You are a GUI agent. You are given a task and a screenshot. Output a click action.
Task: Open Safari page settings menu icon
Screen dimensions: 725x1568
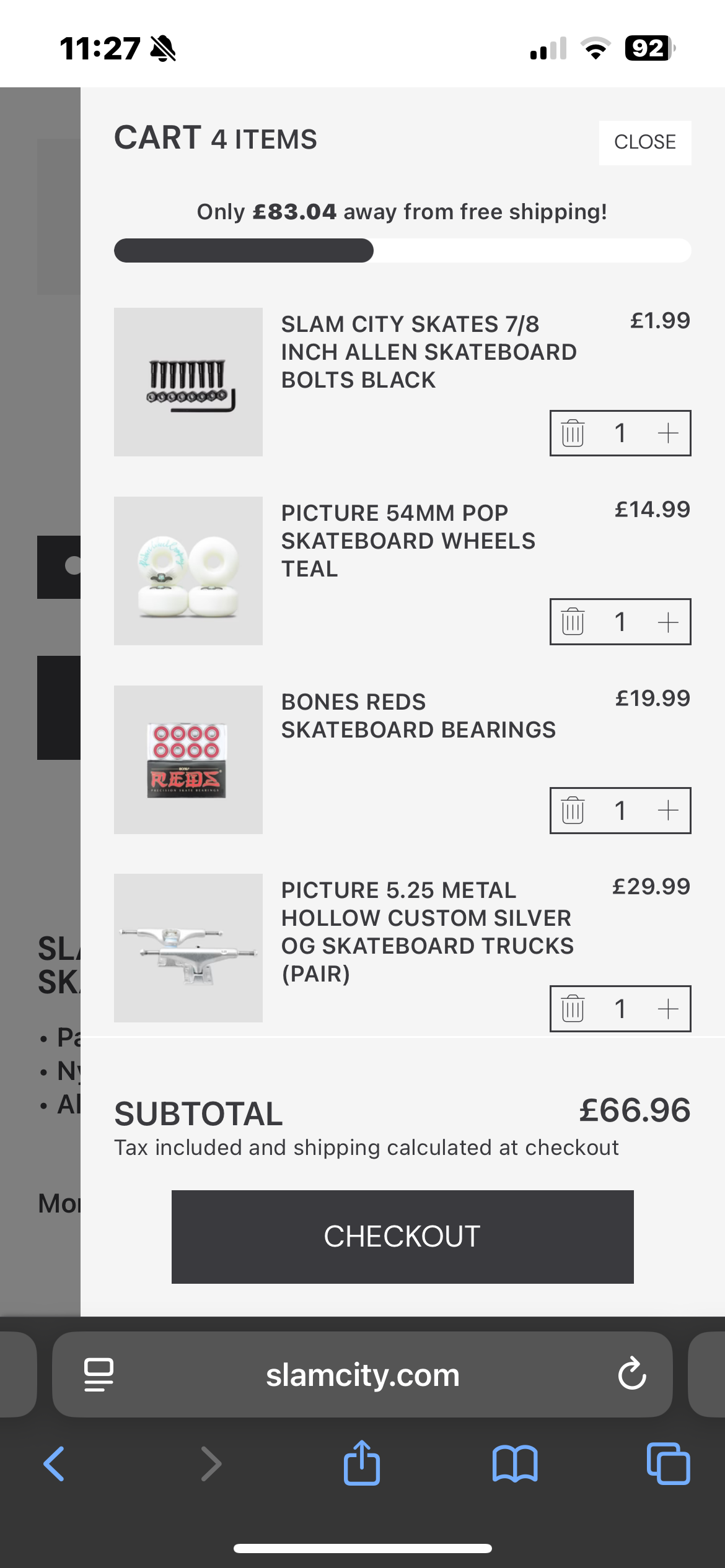99,1375
